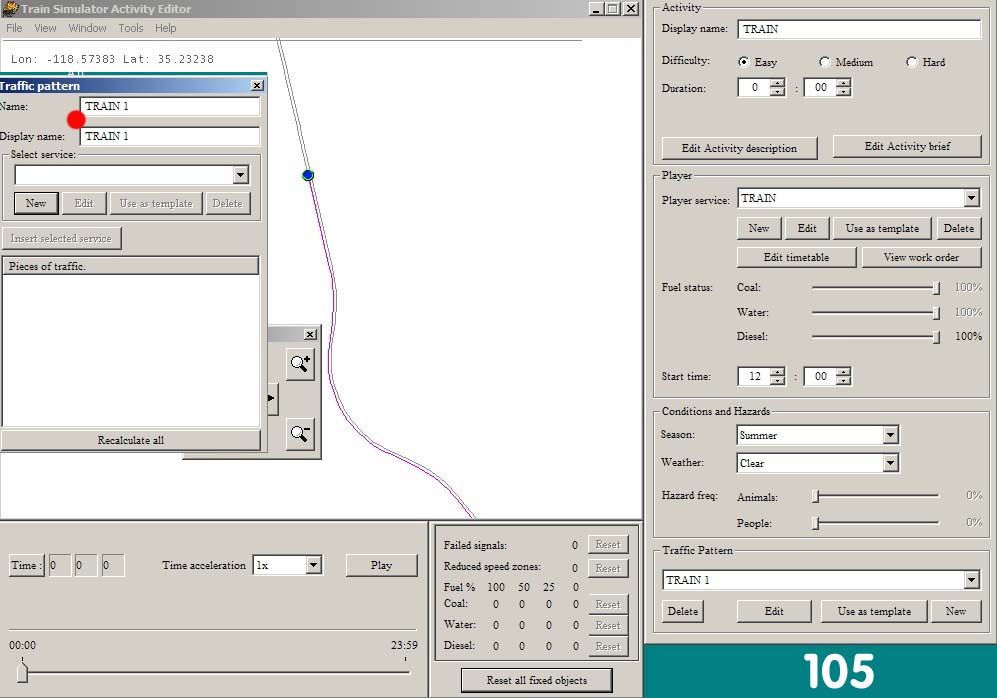Image resolution: width=997 pixels, height=698 pixels.
Task: Increase the Duration hours value
Action: 778,83
